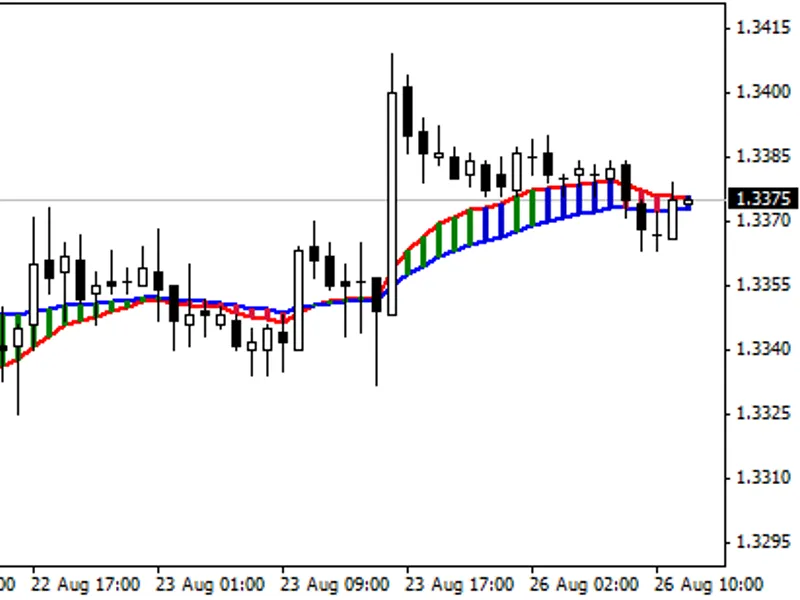Click the 22 Aug 17:00 time label
This screenshot has width=800, height=600.
pos(85,584)
